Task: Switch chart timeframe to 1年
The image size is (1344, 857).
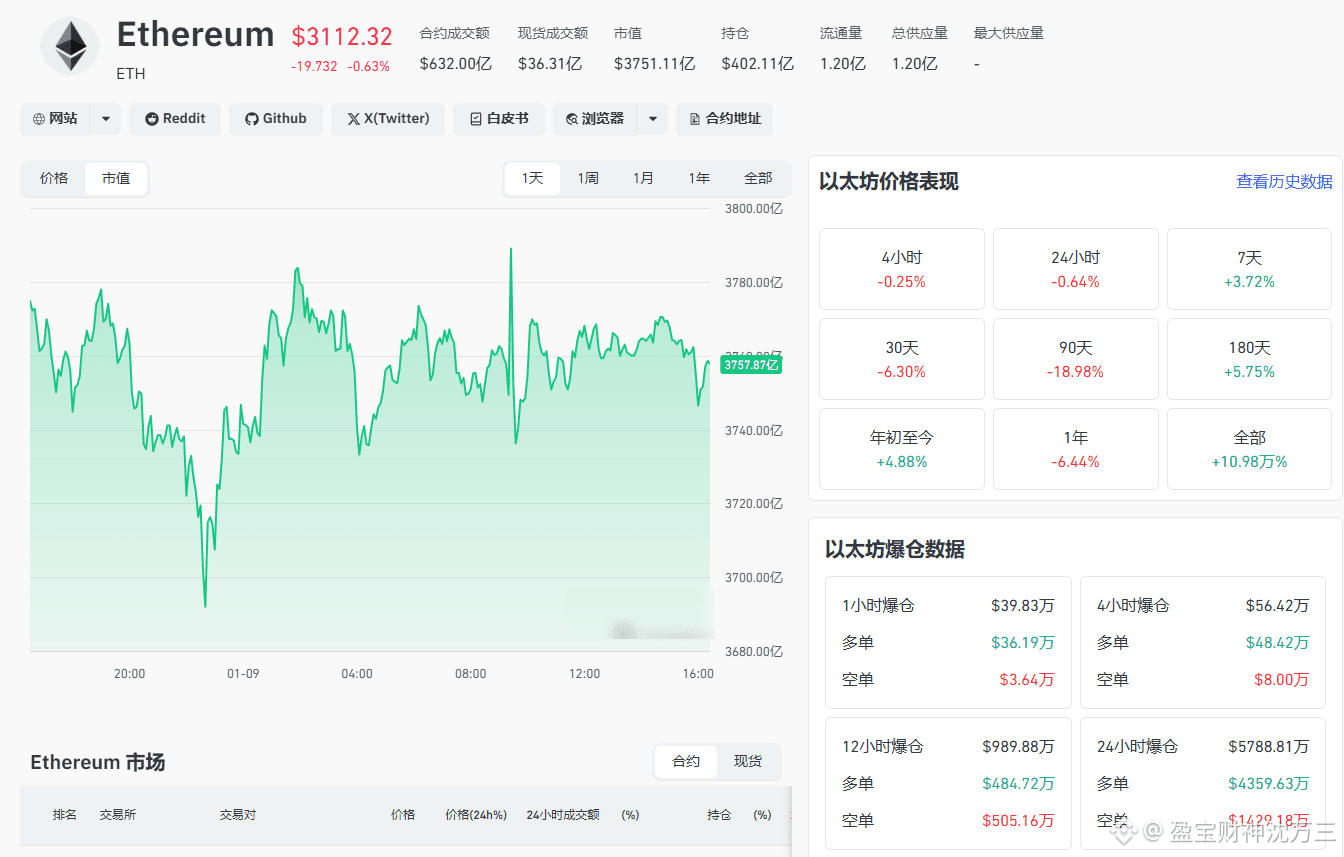Action: click(x=698, y=177)
